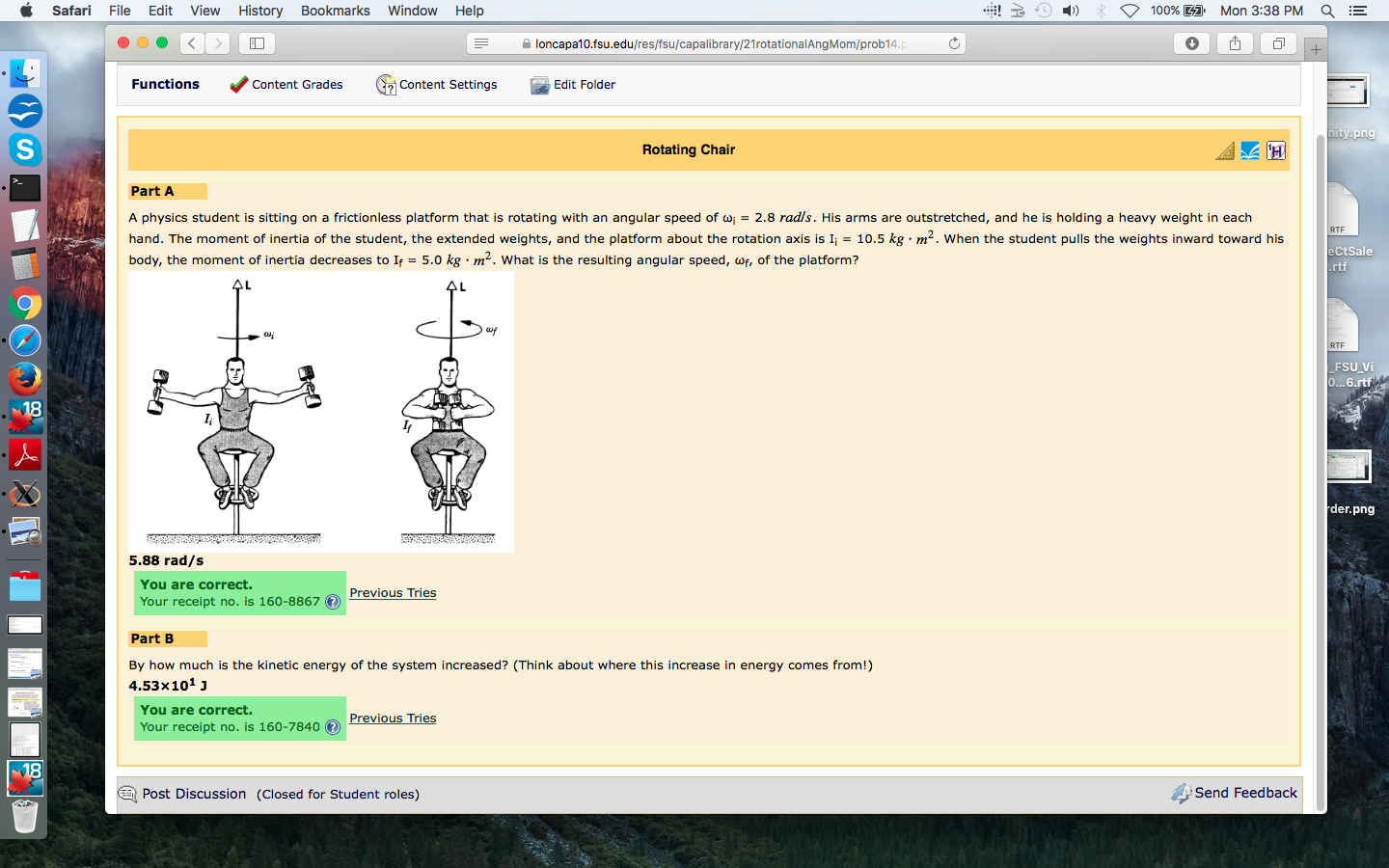Viewport: 1389px width, 868px height.
Task: Go back to previous page
Action: coord(192,43)
